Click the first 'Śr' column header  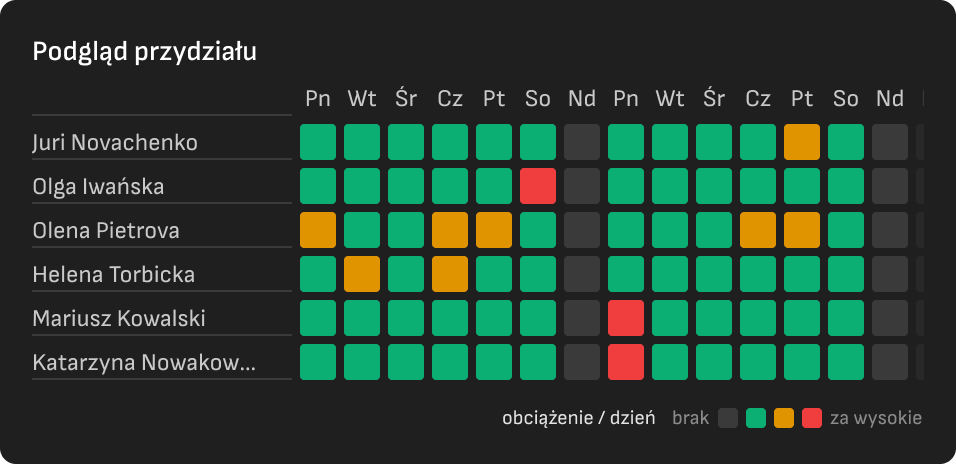(406, 98)
